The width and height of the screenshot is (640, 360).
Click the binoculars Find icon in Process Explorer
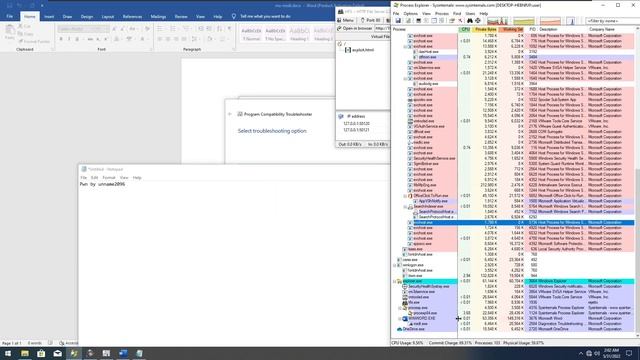pos(470,20)
